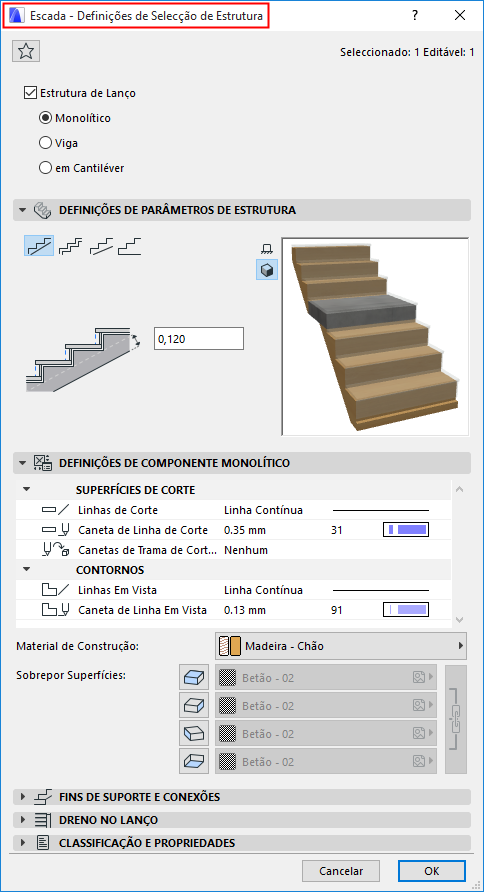Viewport: 484px width, 892px height.
Task: Select the Monolítico radio option
Action: tap(45, 118)
